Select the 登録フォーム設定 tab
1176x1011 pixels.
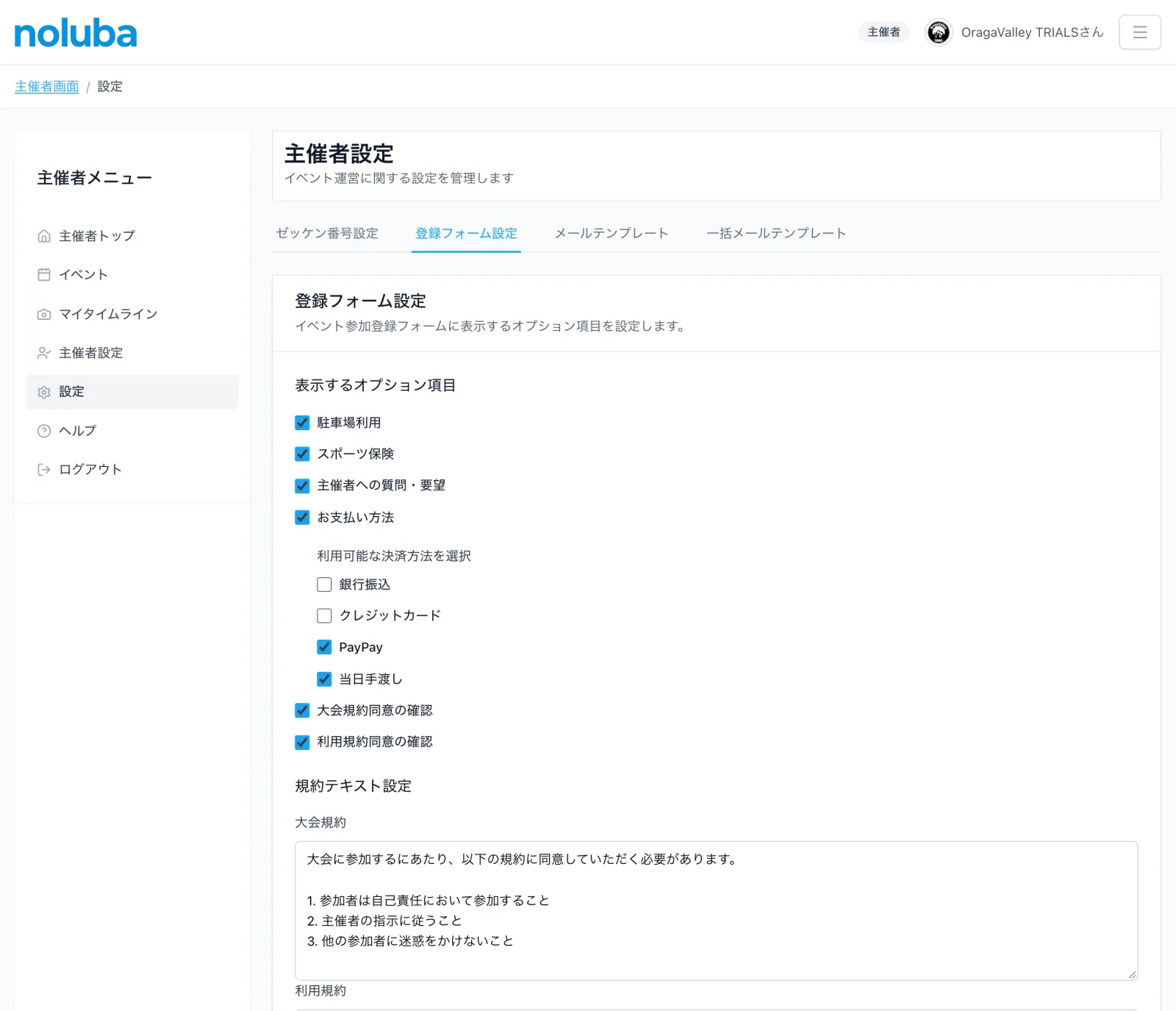click(x=466, y=233)
